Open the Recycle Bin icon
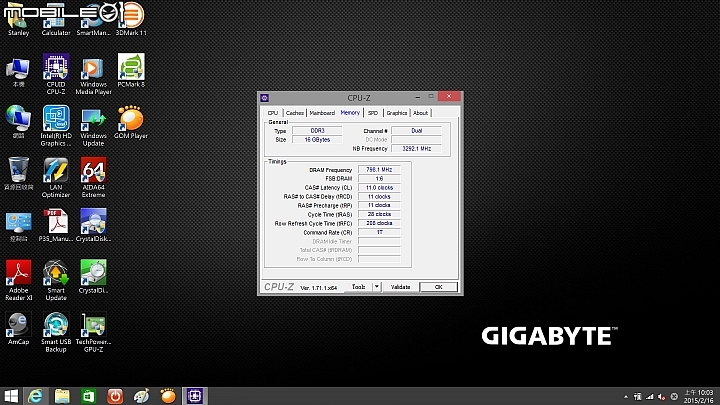Screen dimensions: 720x405 click(18, 174)
